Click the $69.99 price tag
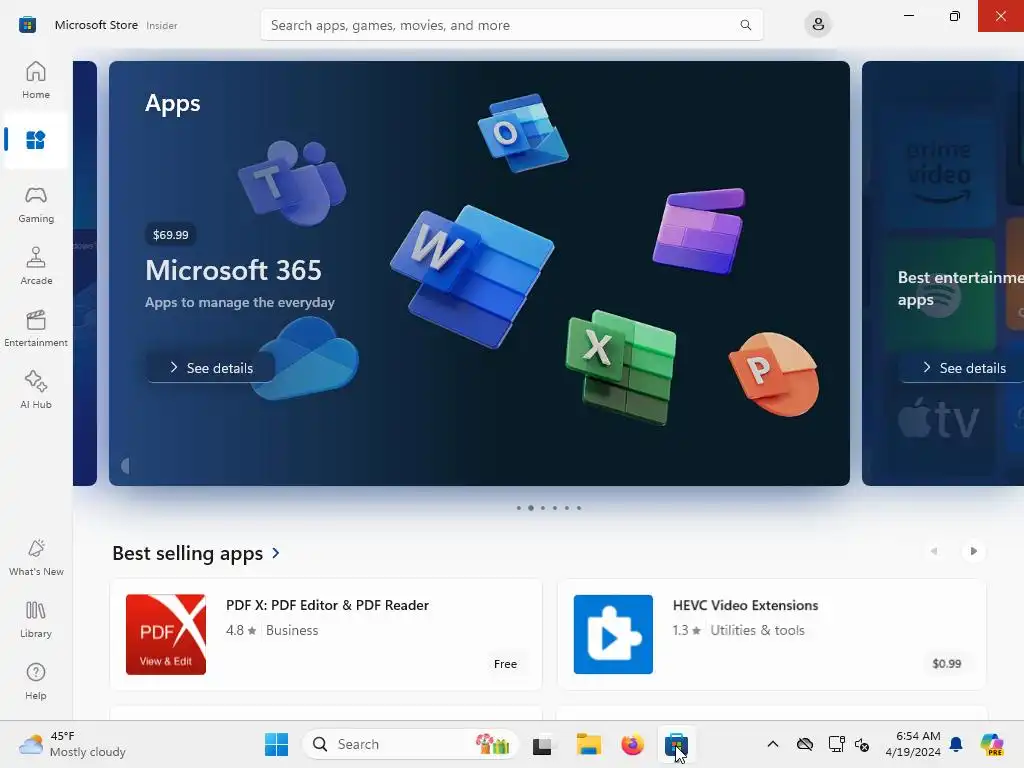Image resolution: width=1024 pixels, height=768 pixels. (170, 234)
